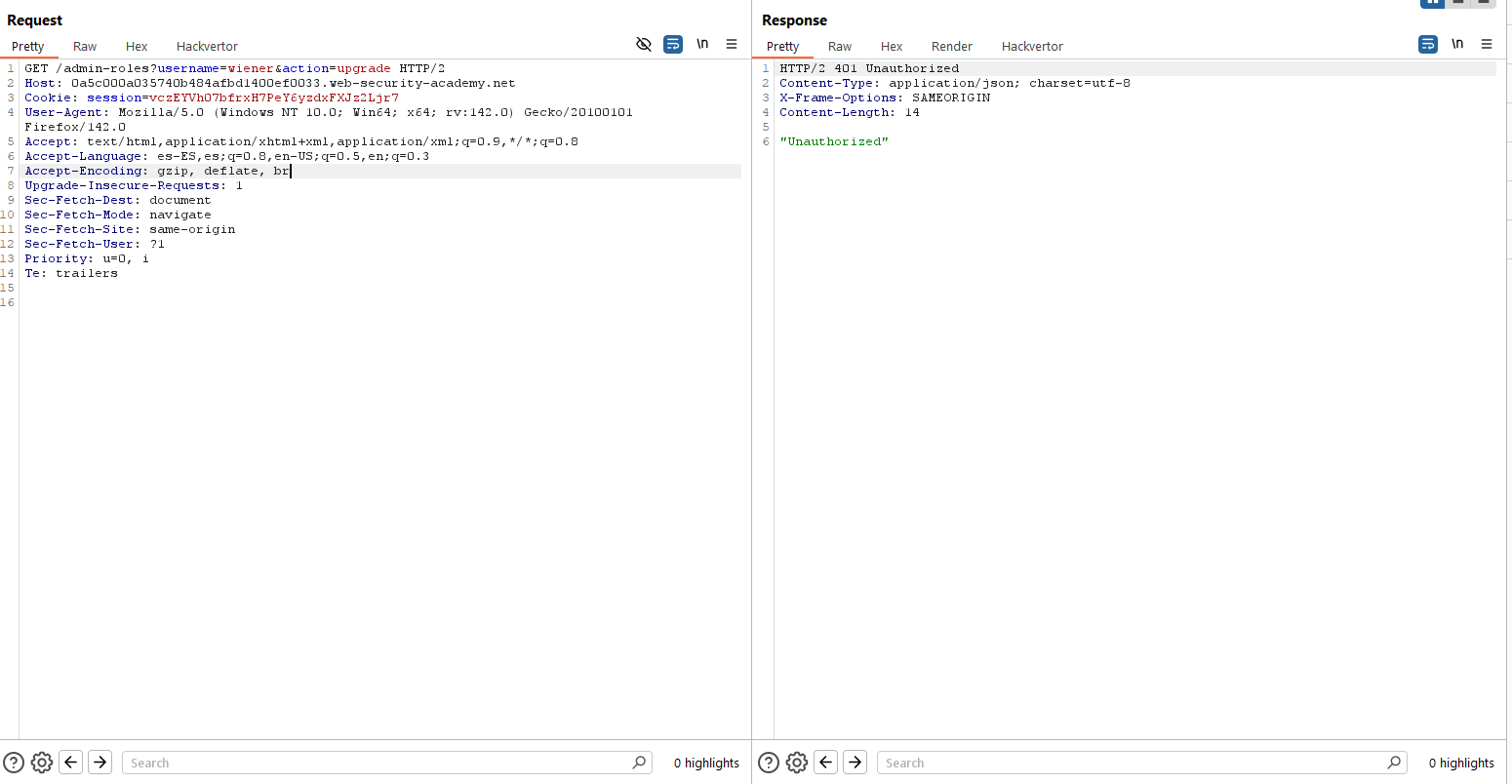
Task: Go to previous match in Request search
Action: [71, 763]
